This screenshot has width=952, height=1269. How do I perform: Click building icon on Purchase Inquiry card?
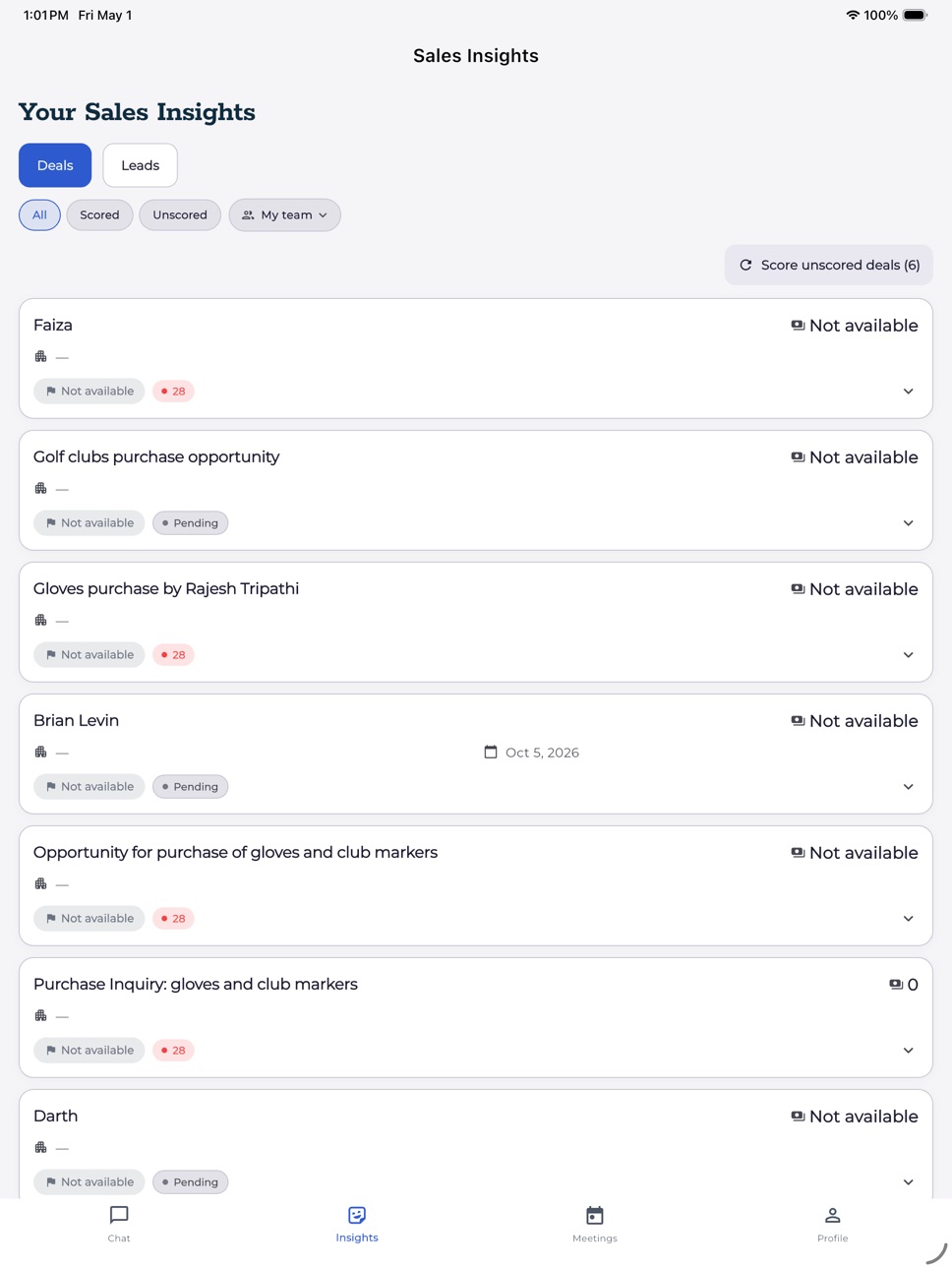coord(40,1016)
